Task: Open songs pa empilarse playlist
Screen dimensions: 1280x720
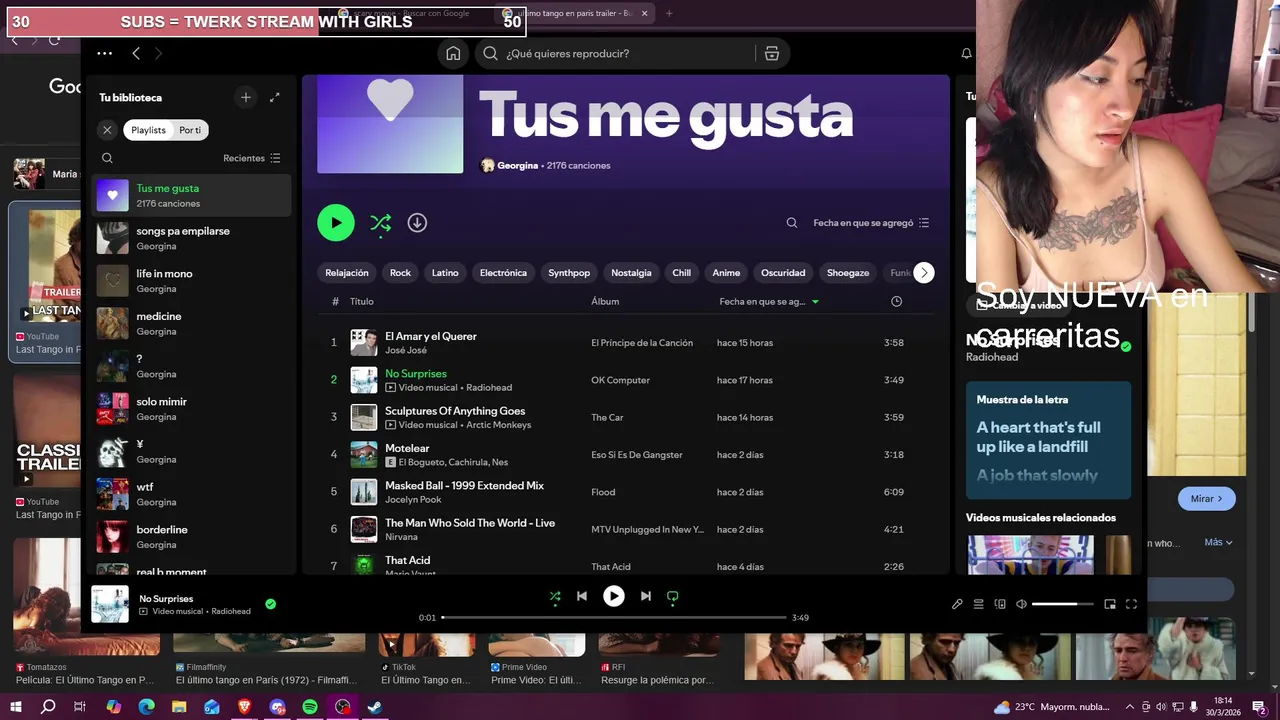Action: pos(192,238)
